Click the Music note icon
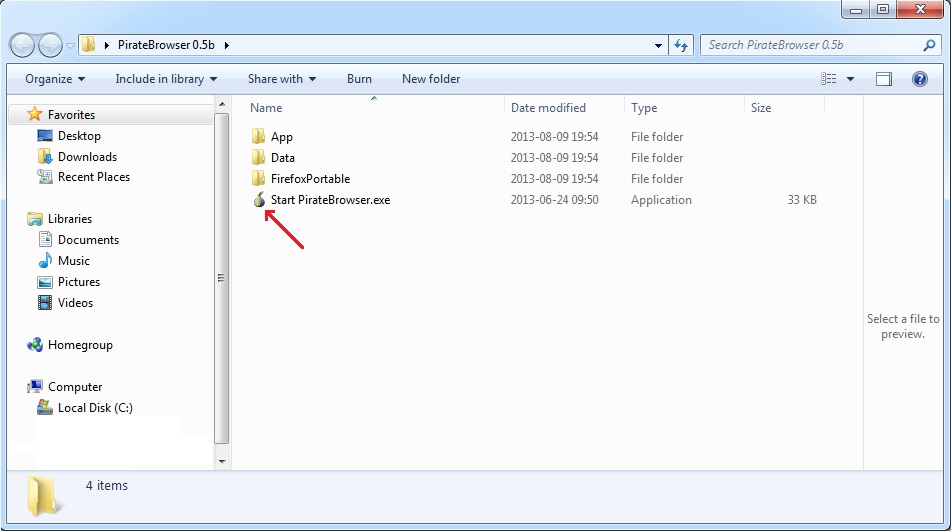This screenshot has width=951, height=531. point(45,261)
